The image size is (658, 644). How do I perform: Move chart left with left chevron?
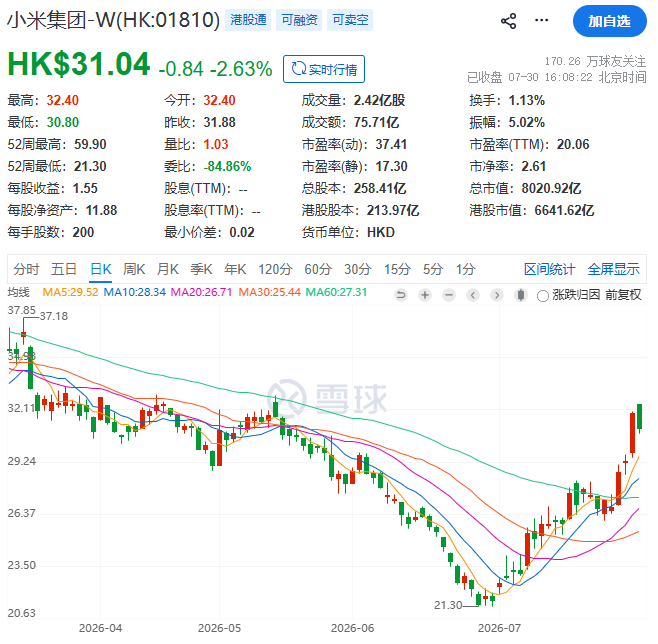click(x=473, y=295)
